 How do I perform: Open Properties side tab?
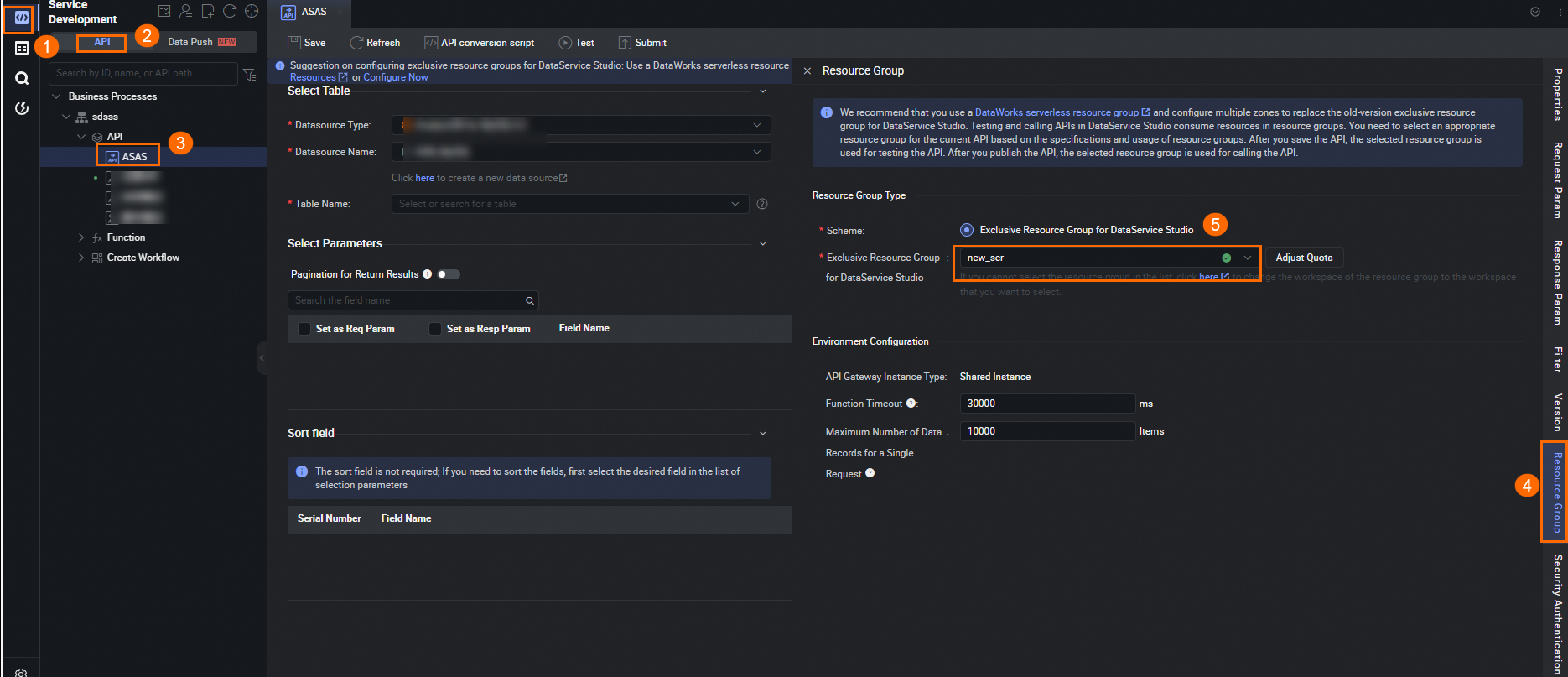[1557, 95]
